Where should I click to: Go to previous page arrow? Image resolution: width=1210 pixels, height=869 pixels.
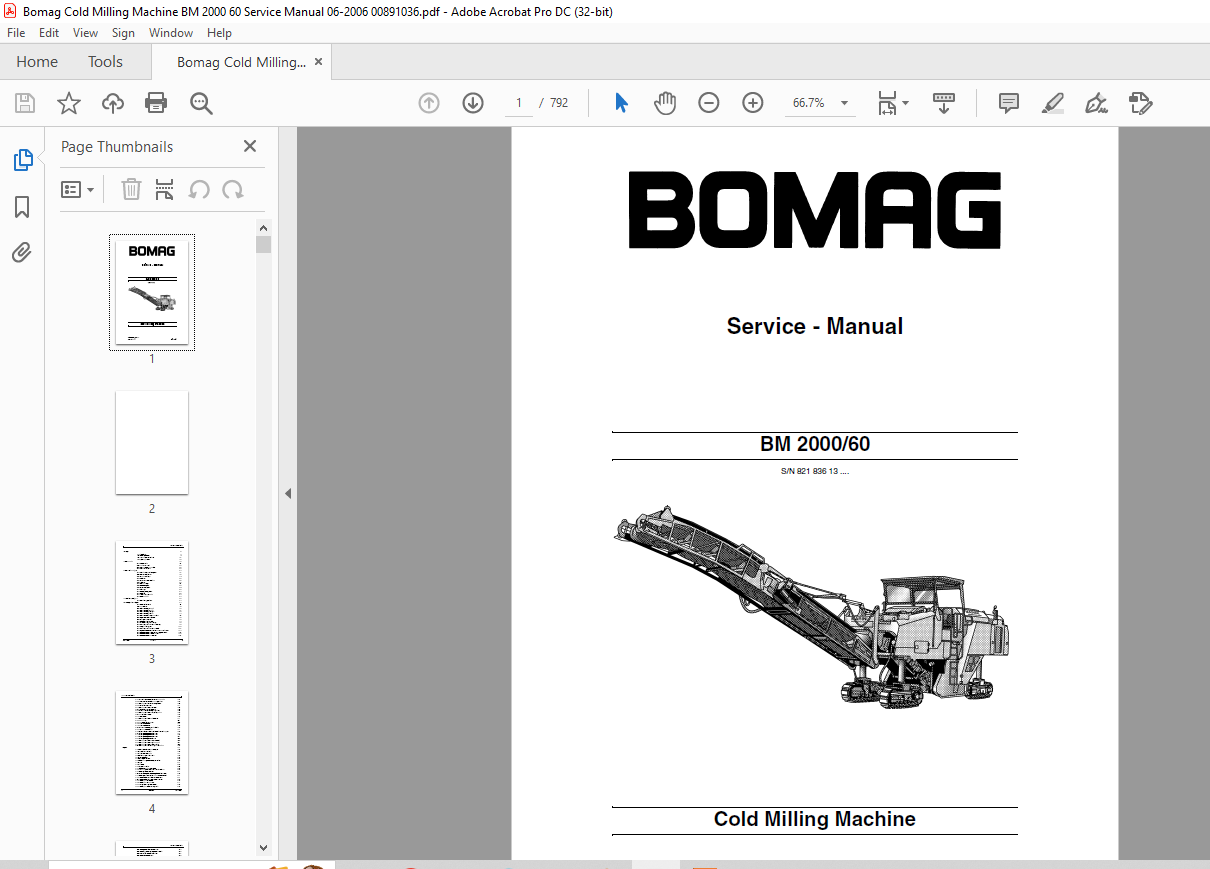click(x=429, y=103)
